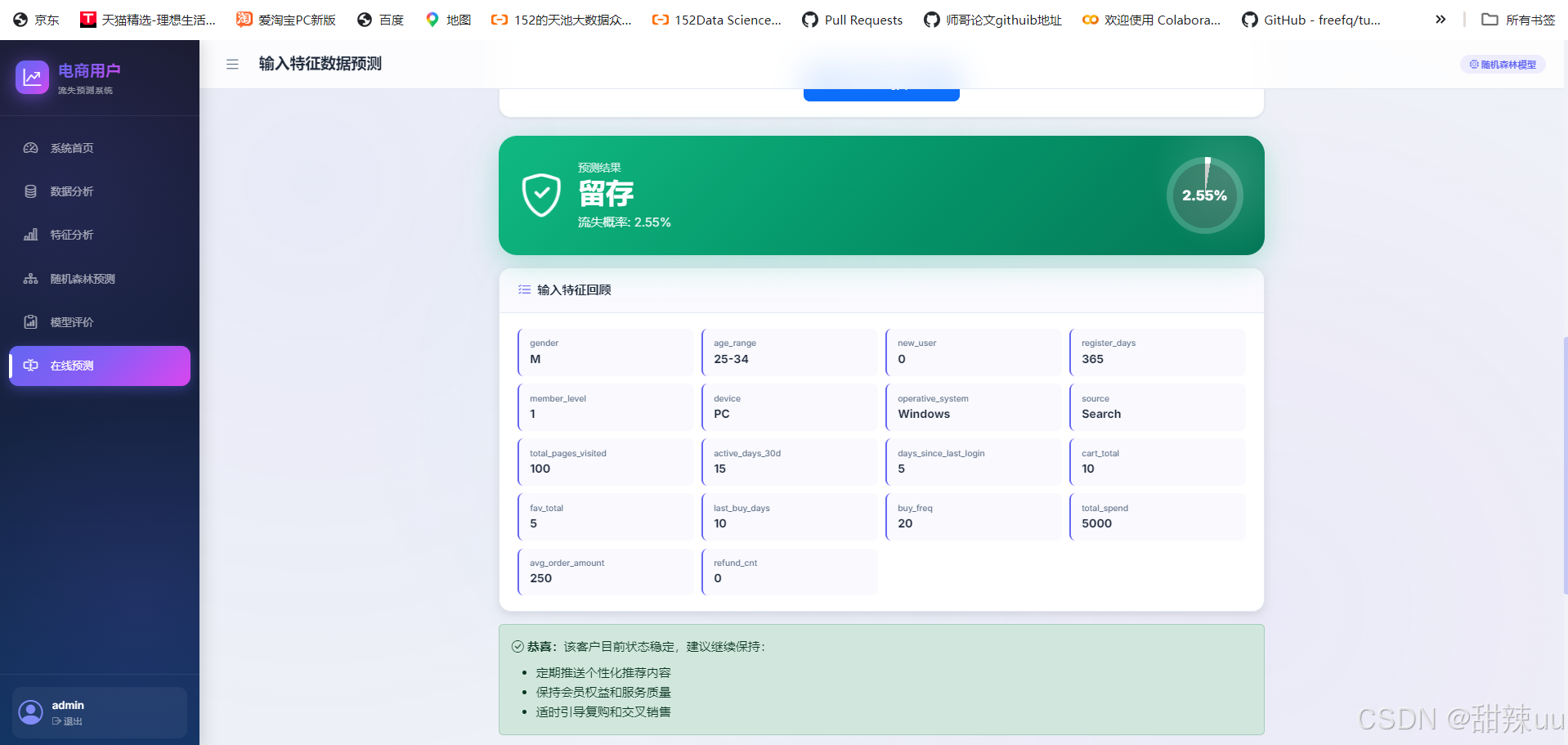This screenshot has width=1568, height=745.
Task: Click the device PC feature card
Action: point(789,407)
